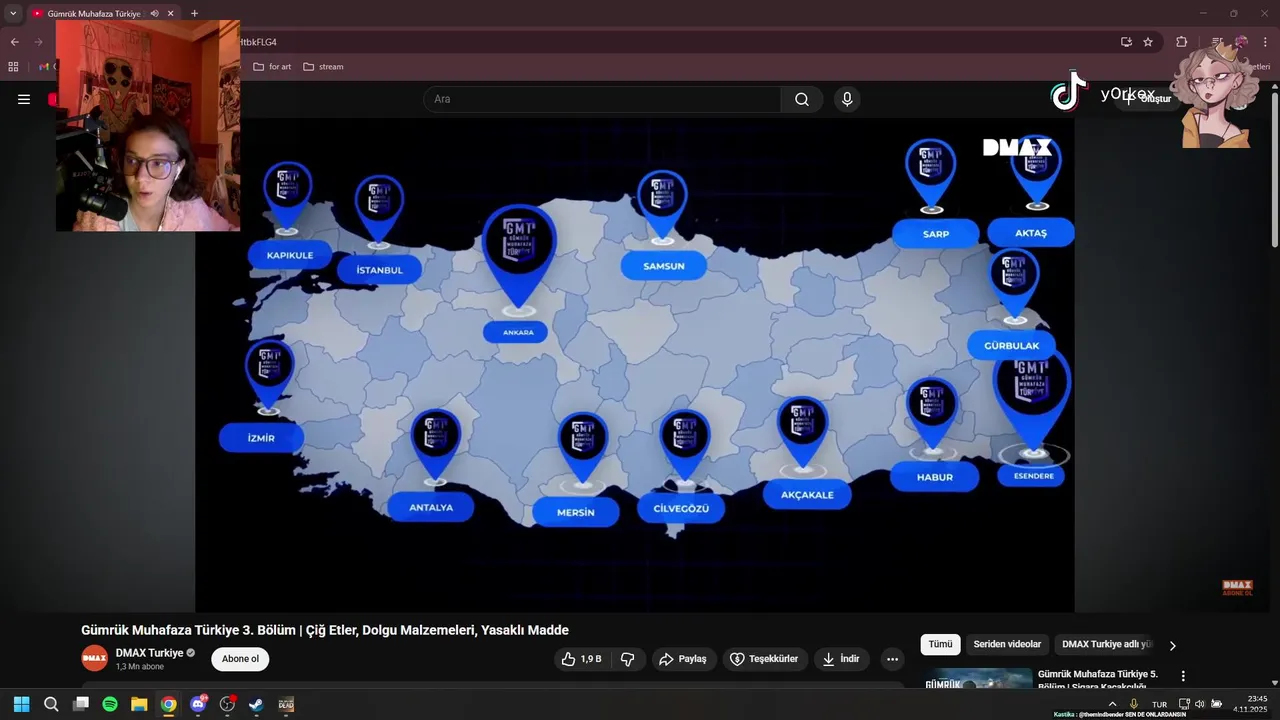Open OBS Studio from the taskbar

pos(228,704)
